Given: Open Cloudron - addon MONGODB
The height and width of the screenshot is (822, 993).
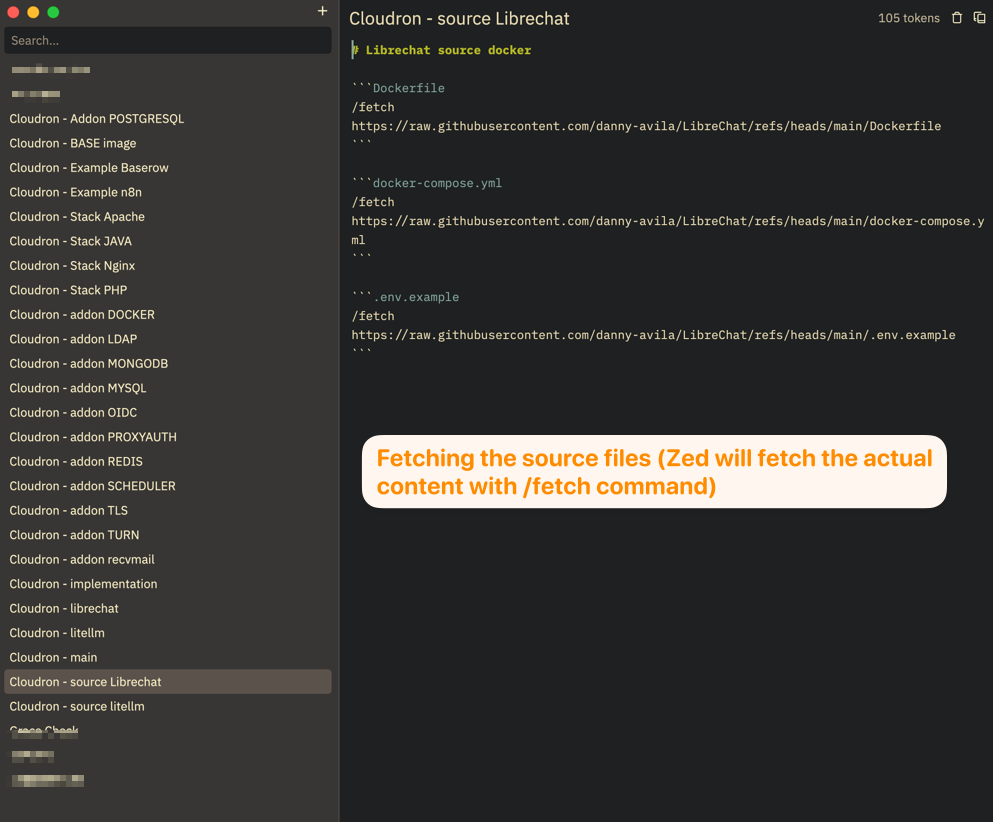Looking at the screenshot, I should 168,364.
